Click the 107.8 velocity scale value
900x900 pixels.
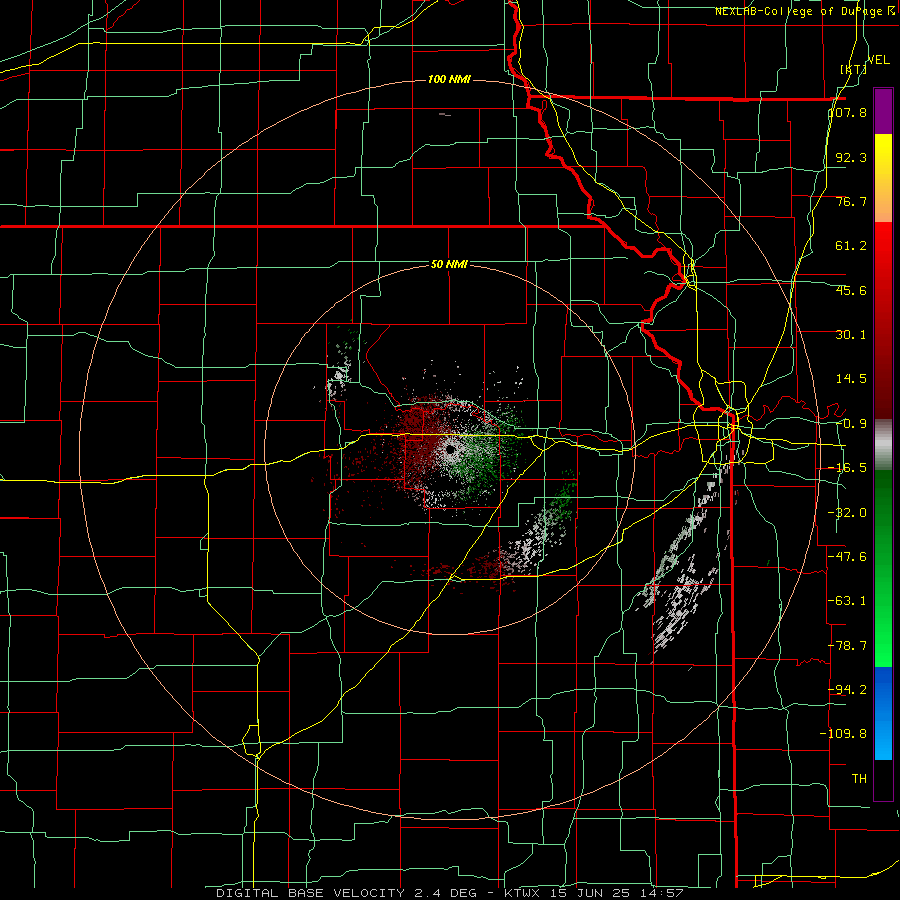tap(847, 112)
